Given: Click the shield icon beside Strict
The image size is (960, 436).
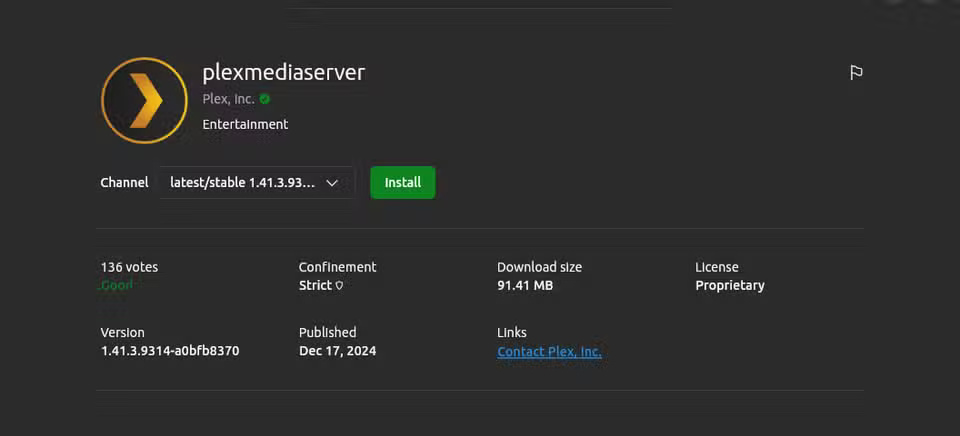Looking at the screenshot, I should 339,286.
